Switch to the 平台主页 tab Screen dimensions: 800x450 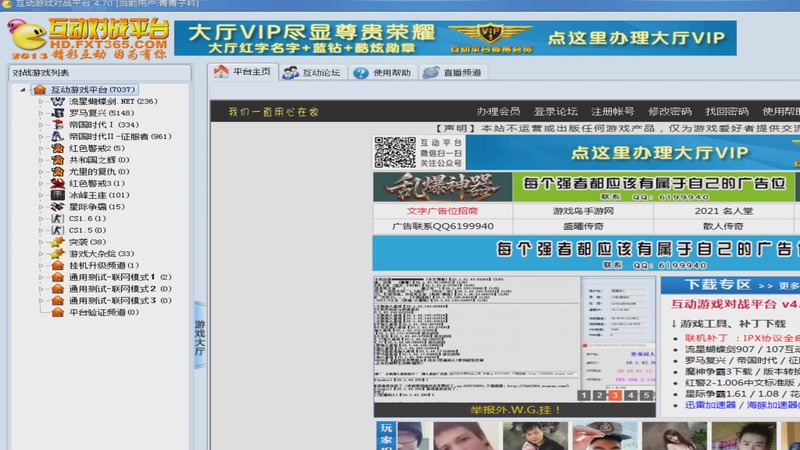[x=243, y=72]
